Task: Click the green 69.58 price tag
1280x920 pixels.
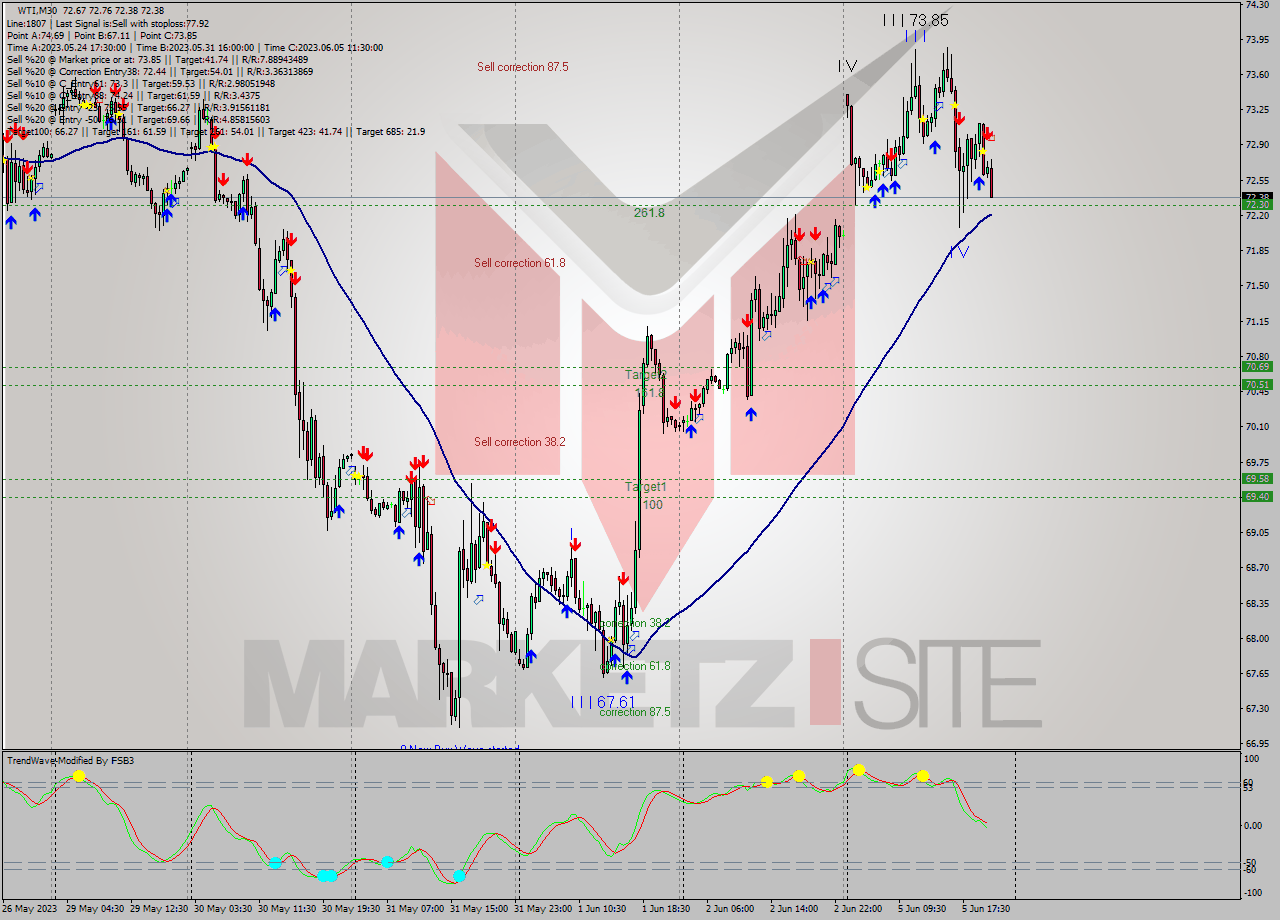Action: pos(1257,478)
